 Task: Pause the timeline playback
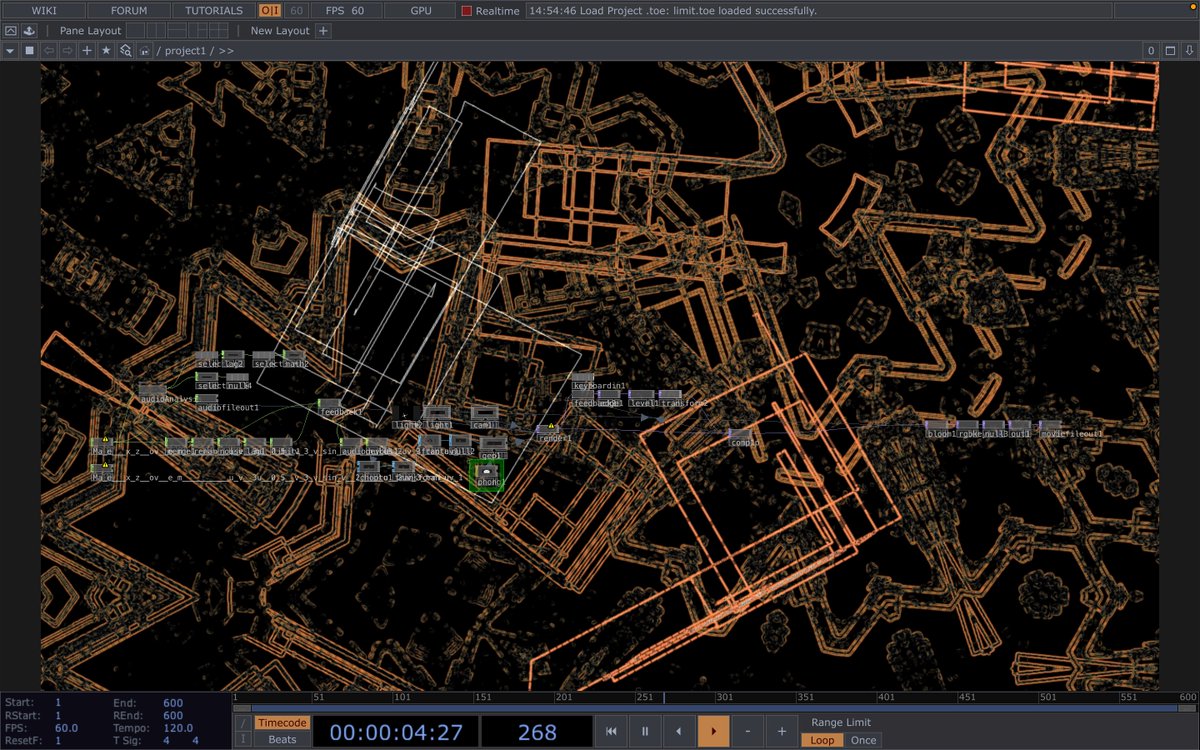tap(646, 732)
